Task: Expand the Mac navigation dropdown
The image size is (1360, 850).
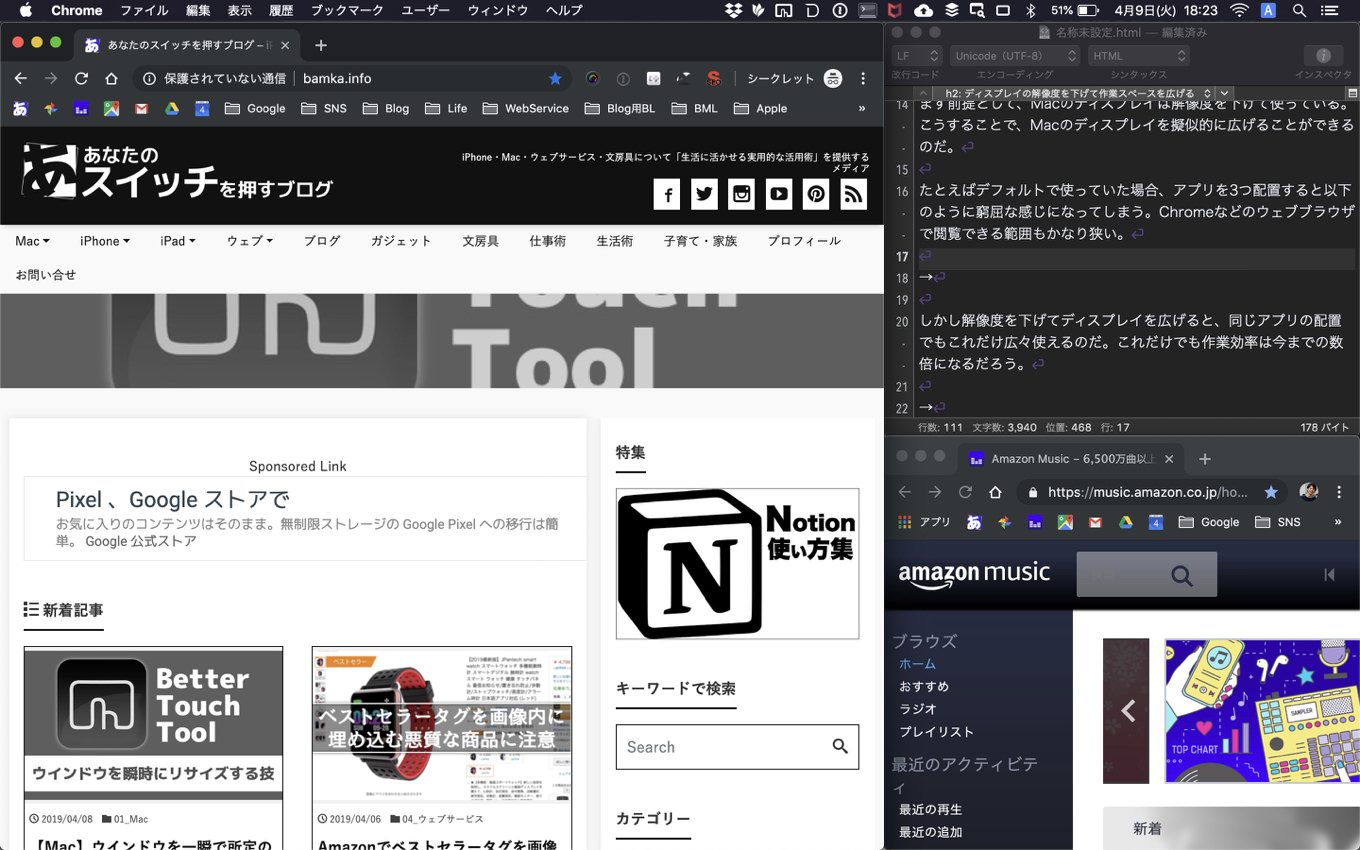Action: tap(32, 241)
